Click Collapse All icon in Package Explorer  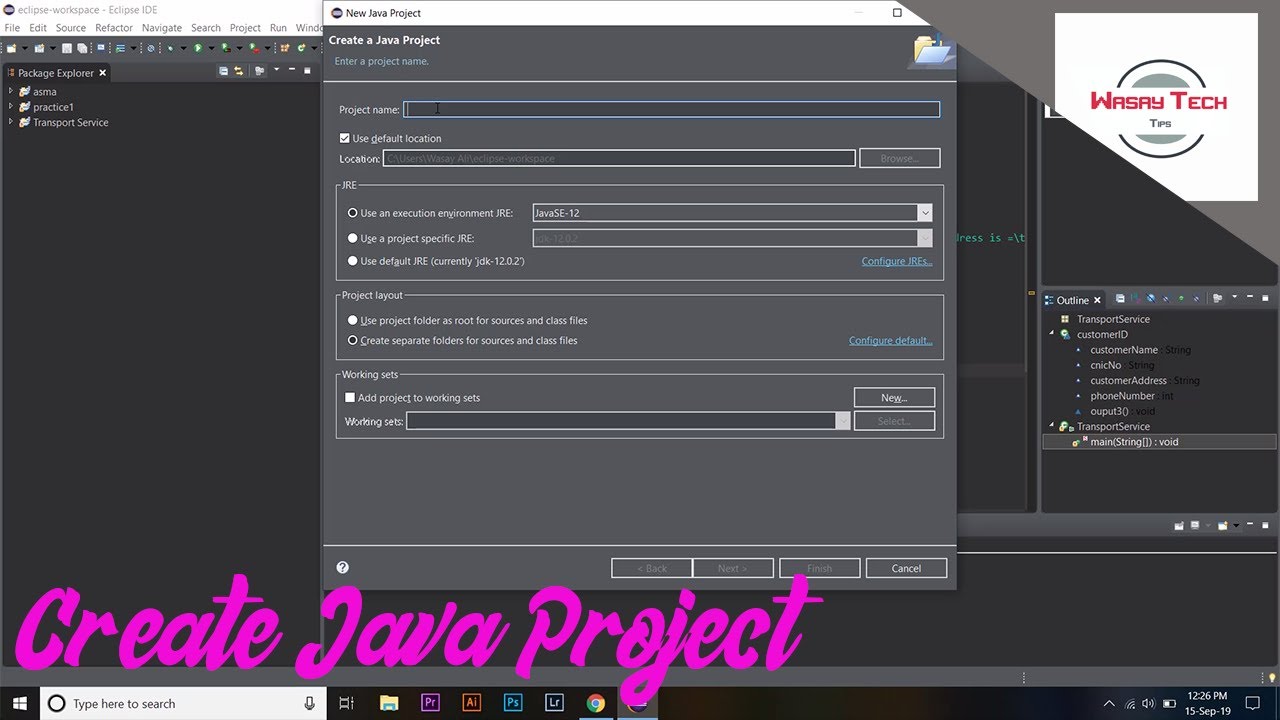pyautogui.click(x=223, y=71)
